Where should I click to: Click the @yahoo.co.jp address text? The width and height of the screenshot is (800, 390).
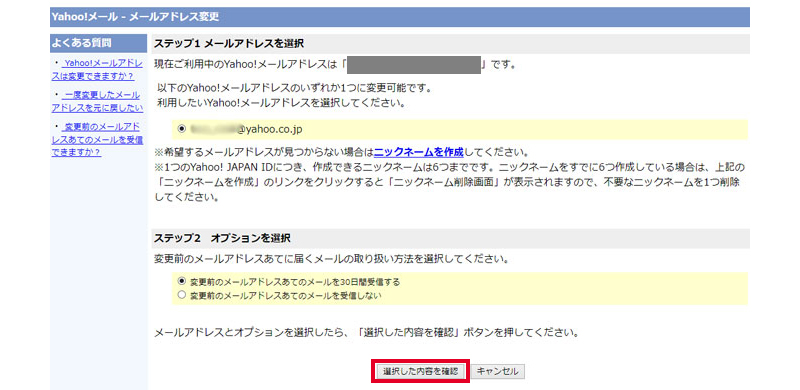tap(246, 130)
